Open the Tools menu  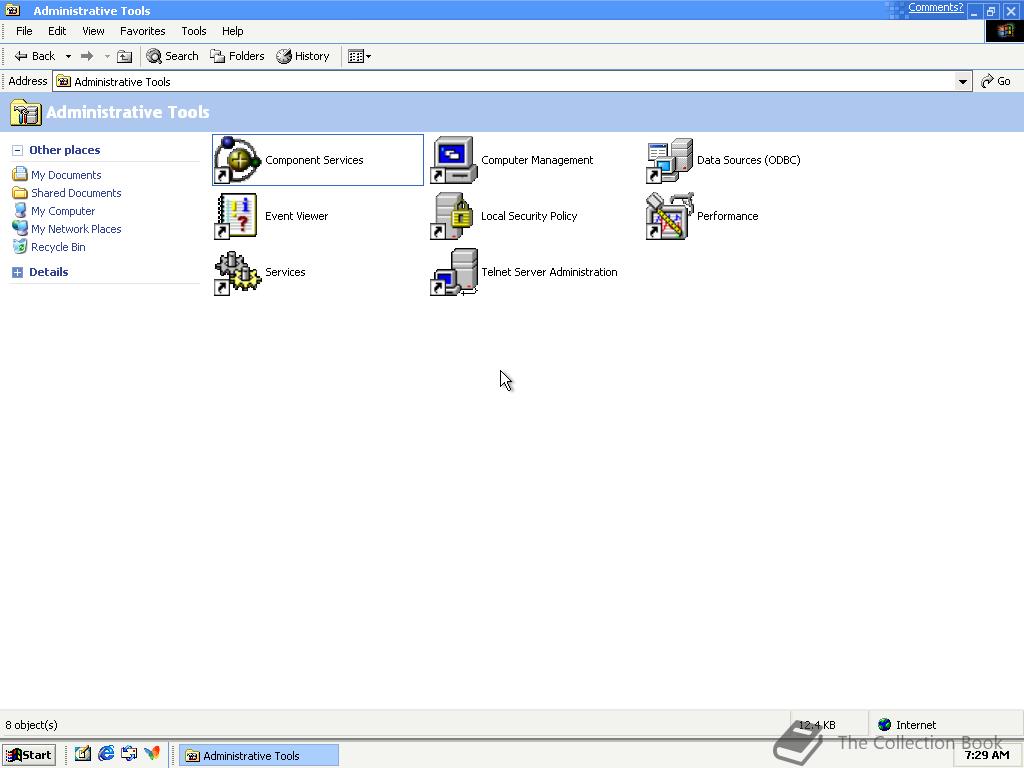click(x=194, y=31)
